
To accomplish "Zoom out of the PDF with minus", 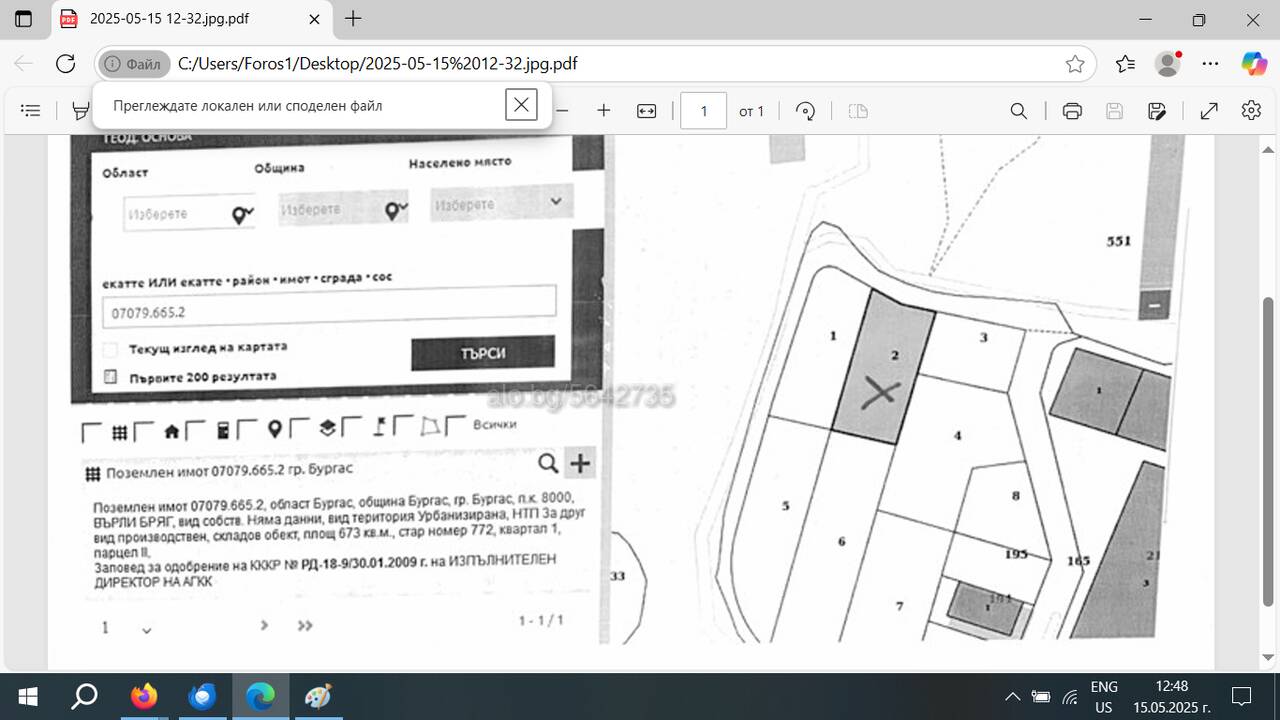I will point(562,111).
